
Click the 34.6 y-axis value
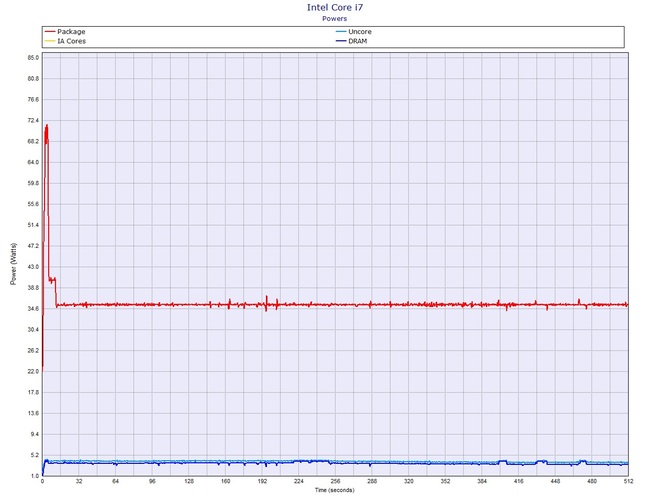[x=33, y=308]
